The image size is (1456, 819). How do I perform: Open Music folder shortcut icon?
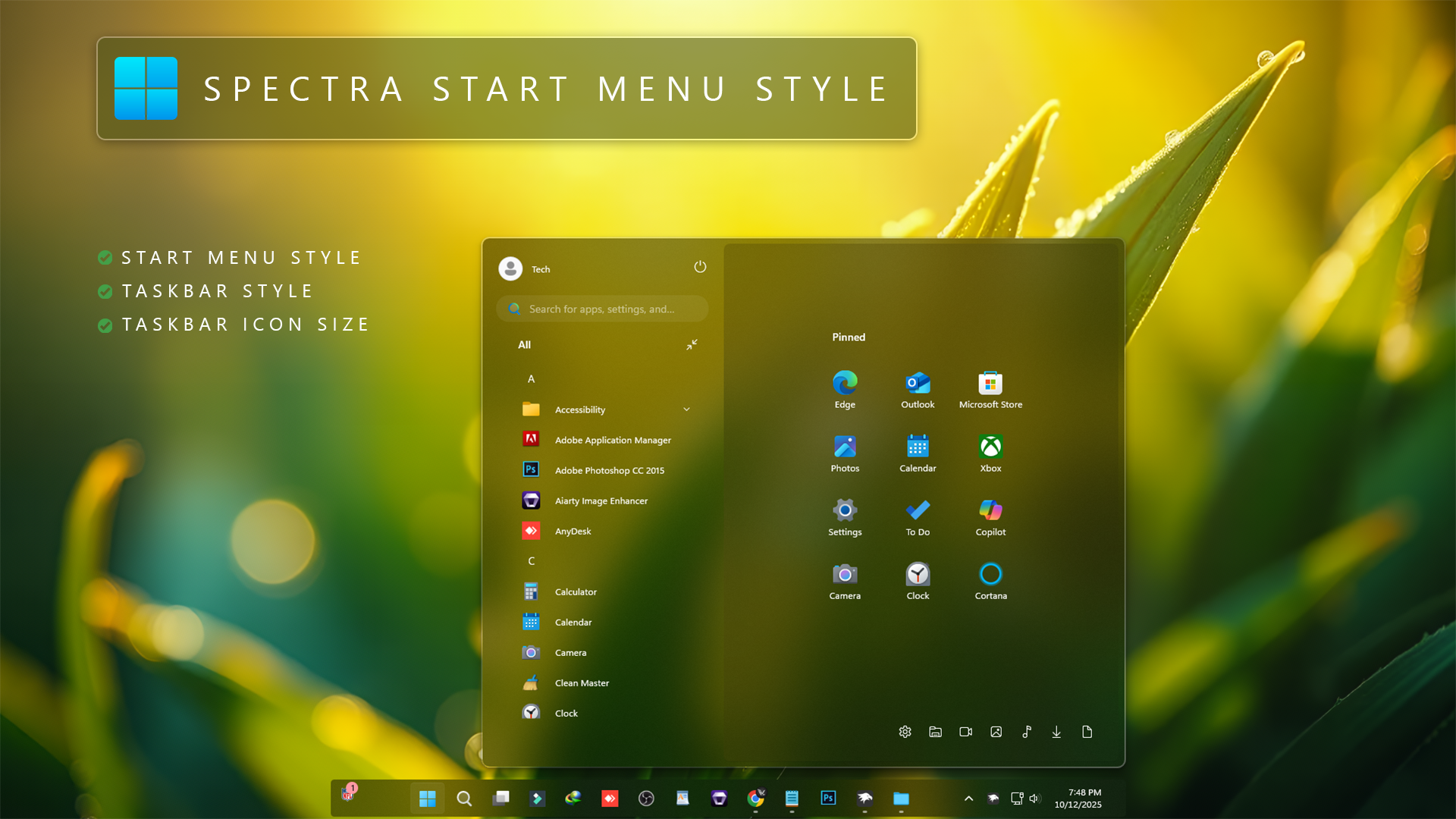click(x=1026, y=732)
